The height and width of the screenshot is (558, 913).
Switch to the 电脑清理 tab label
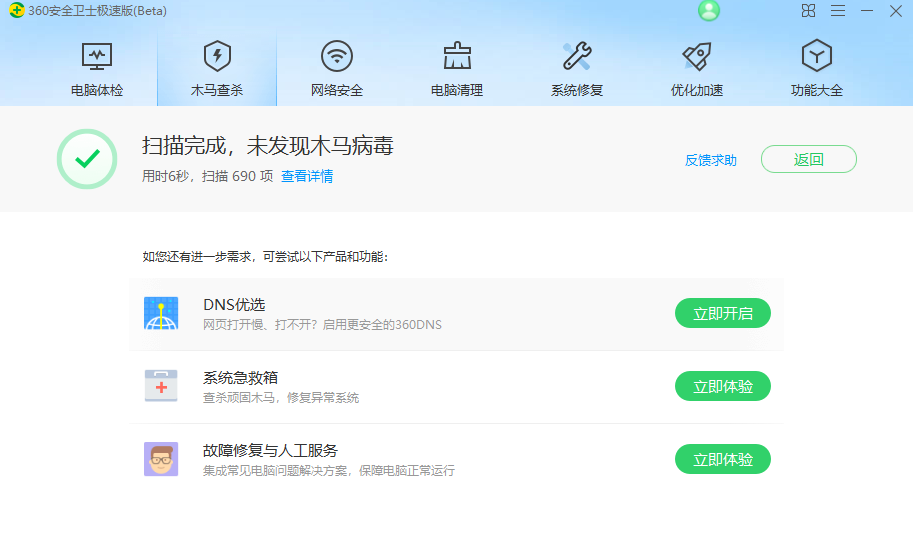457,90
